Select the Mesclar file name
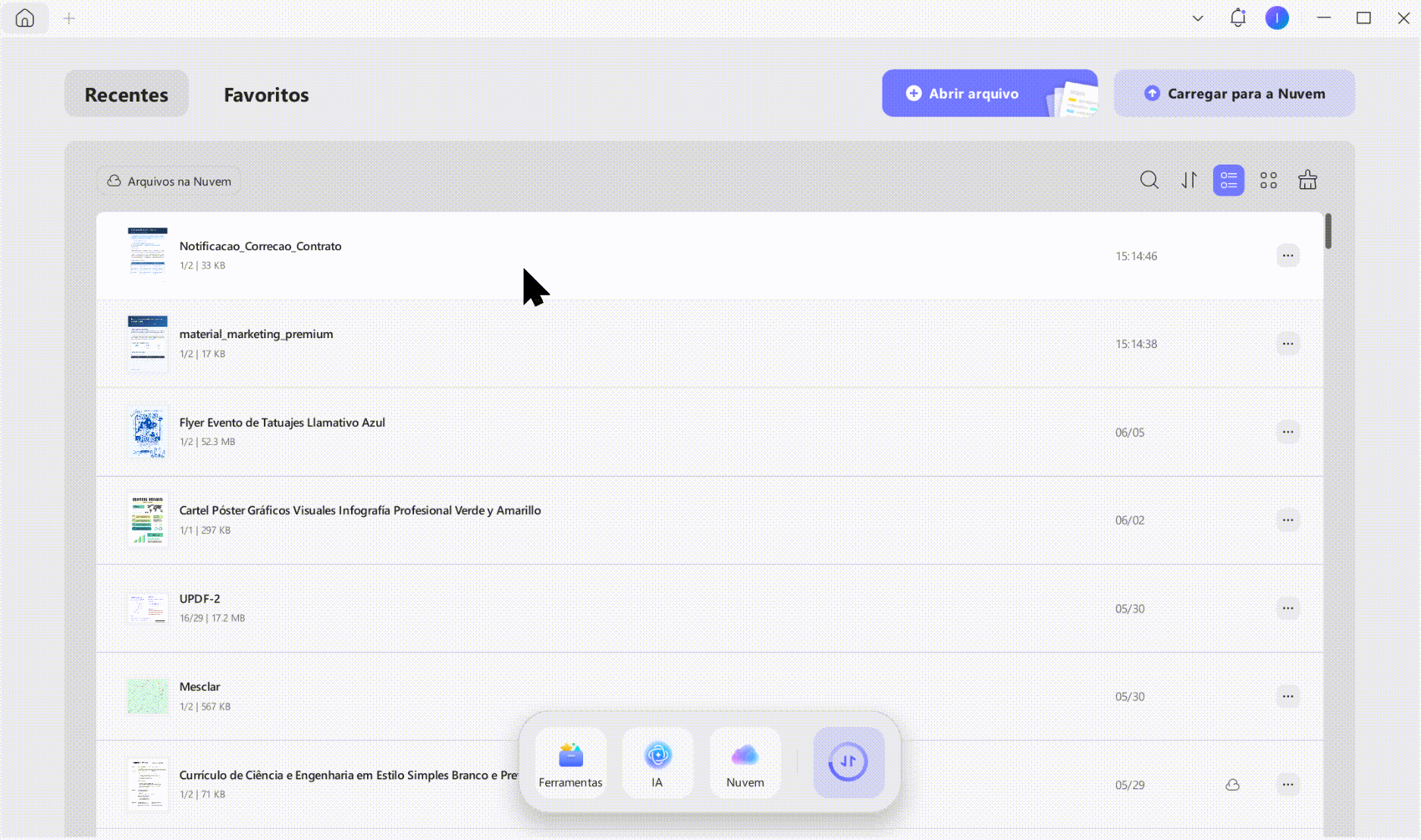The height and width of the screenshot is (840, 1421). pyautogui.click(x=200, y=687)
